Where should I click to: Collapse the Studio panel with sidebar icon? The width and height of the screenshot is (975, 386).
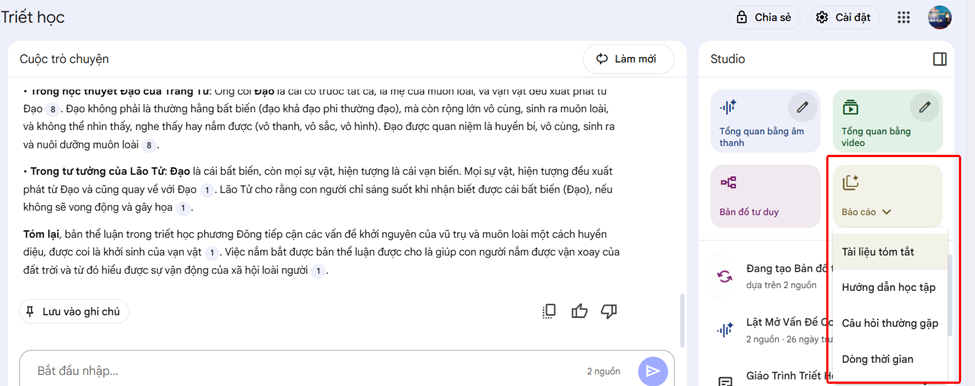[940, 59]
